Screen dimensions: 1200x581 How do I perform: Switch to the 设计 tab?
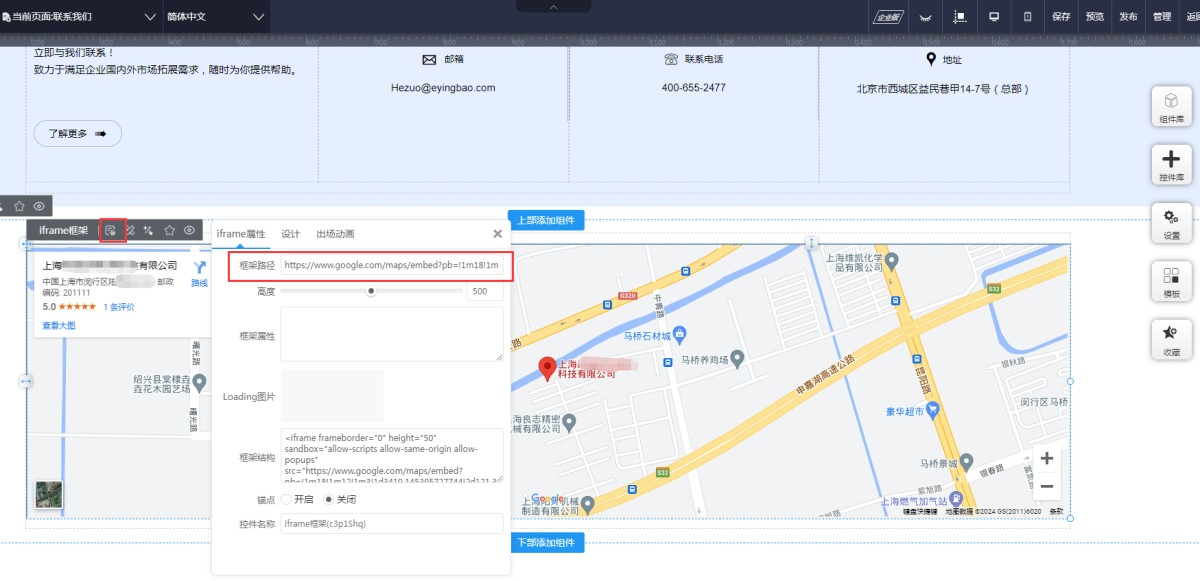pyautogui.click(x=290, y=234)
